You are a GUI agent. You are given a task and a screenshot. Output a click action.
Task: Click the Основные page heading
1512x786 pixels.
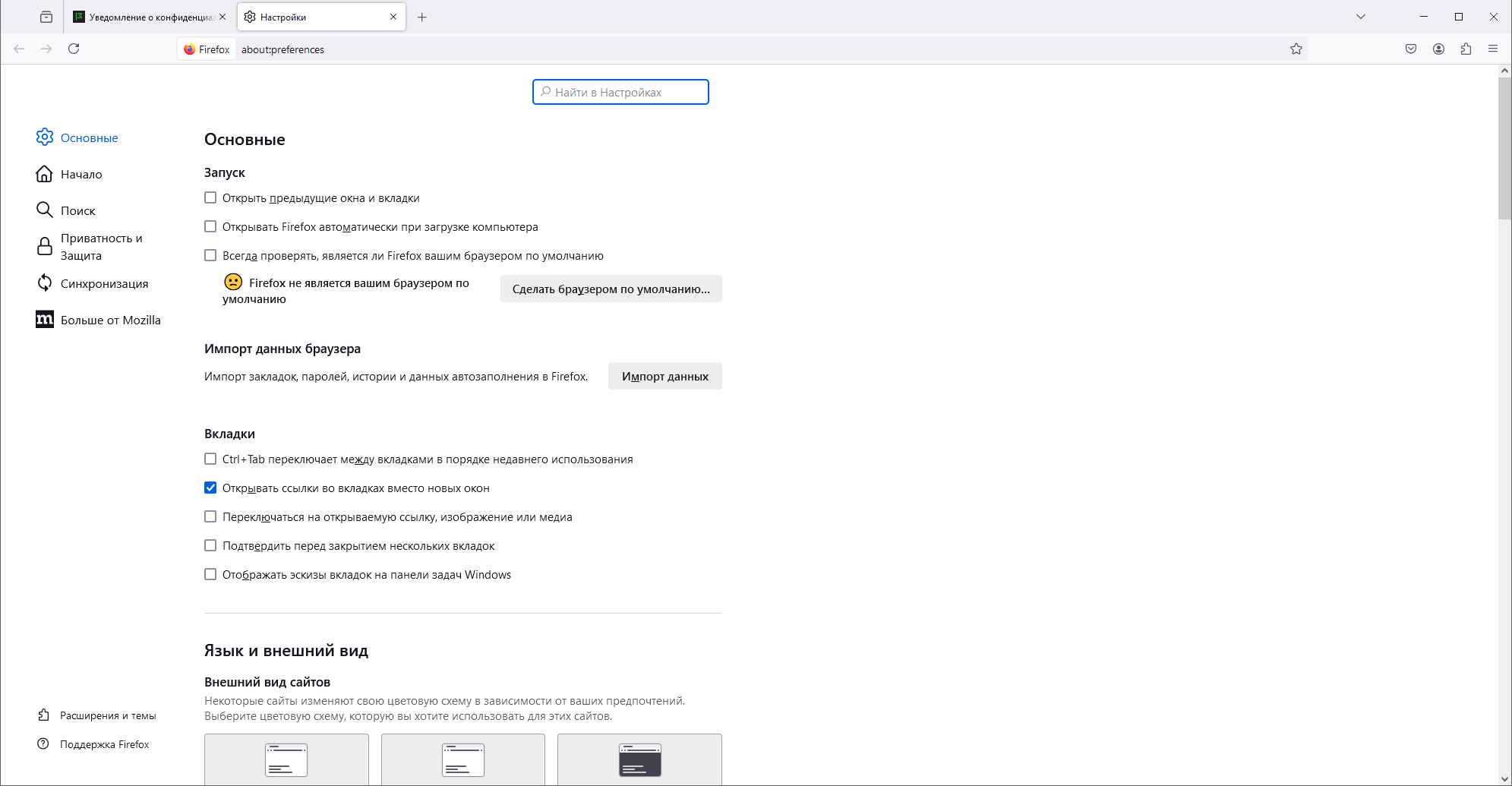(x=245, y=140)
